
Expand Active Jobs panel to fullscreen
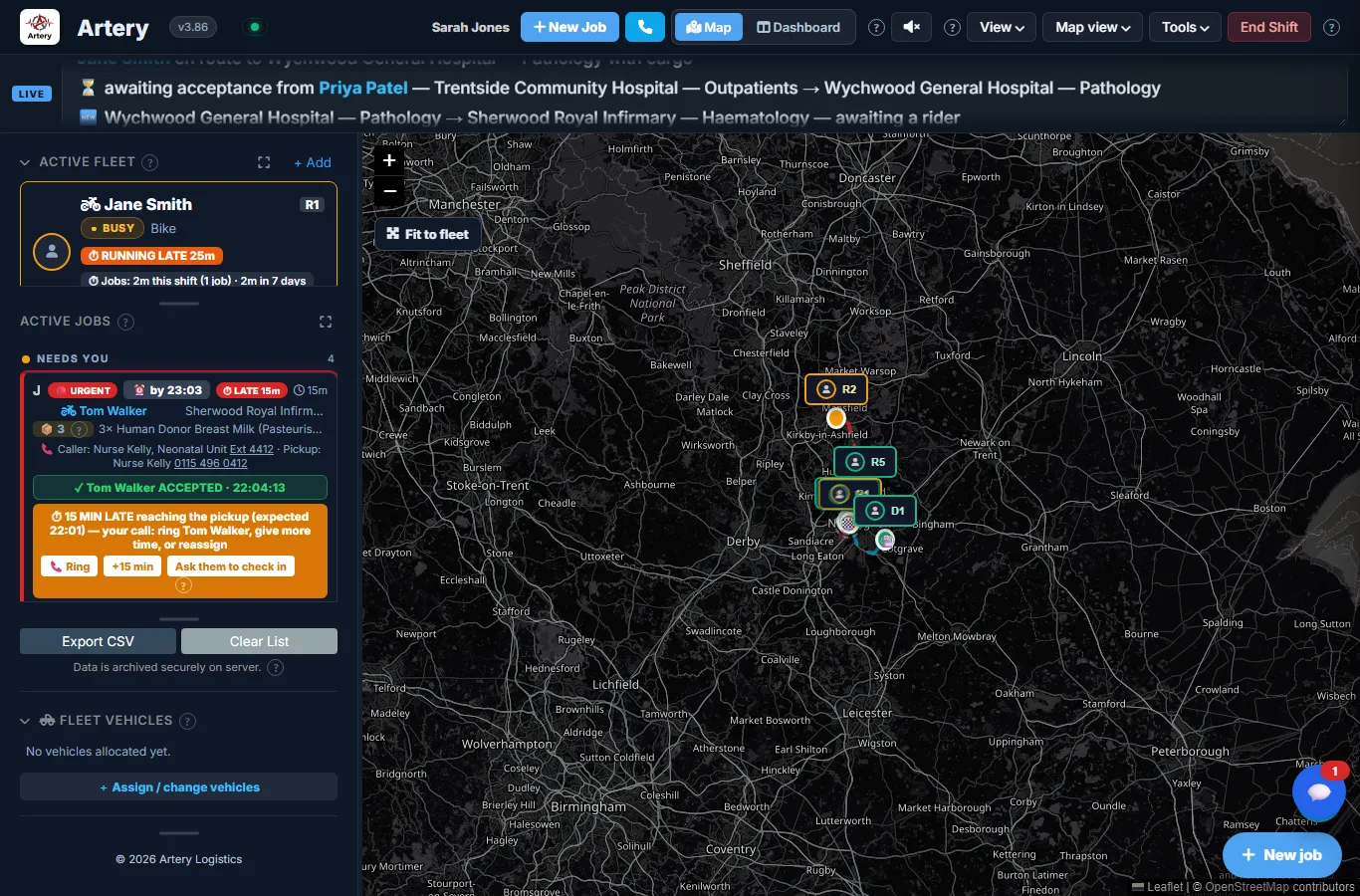point(326,322)
